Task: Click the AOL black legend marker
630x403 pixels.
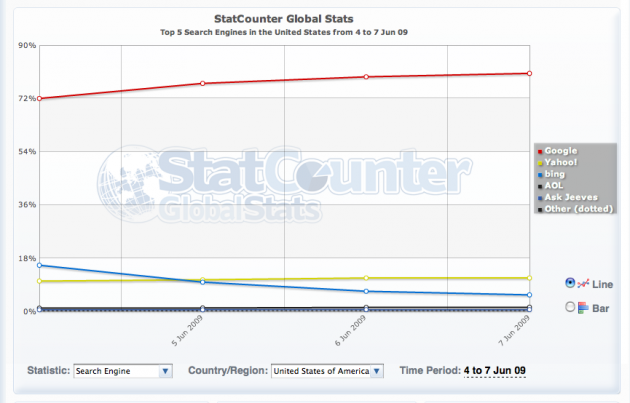Action: (540, 185)
